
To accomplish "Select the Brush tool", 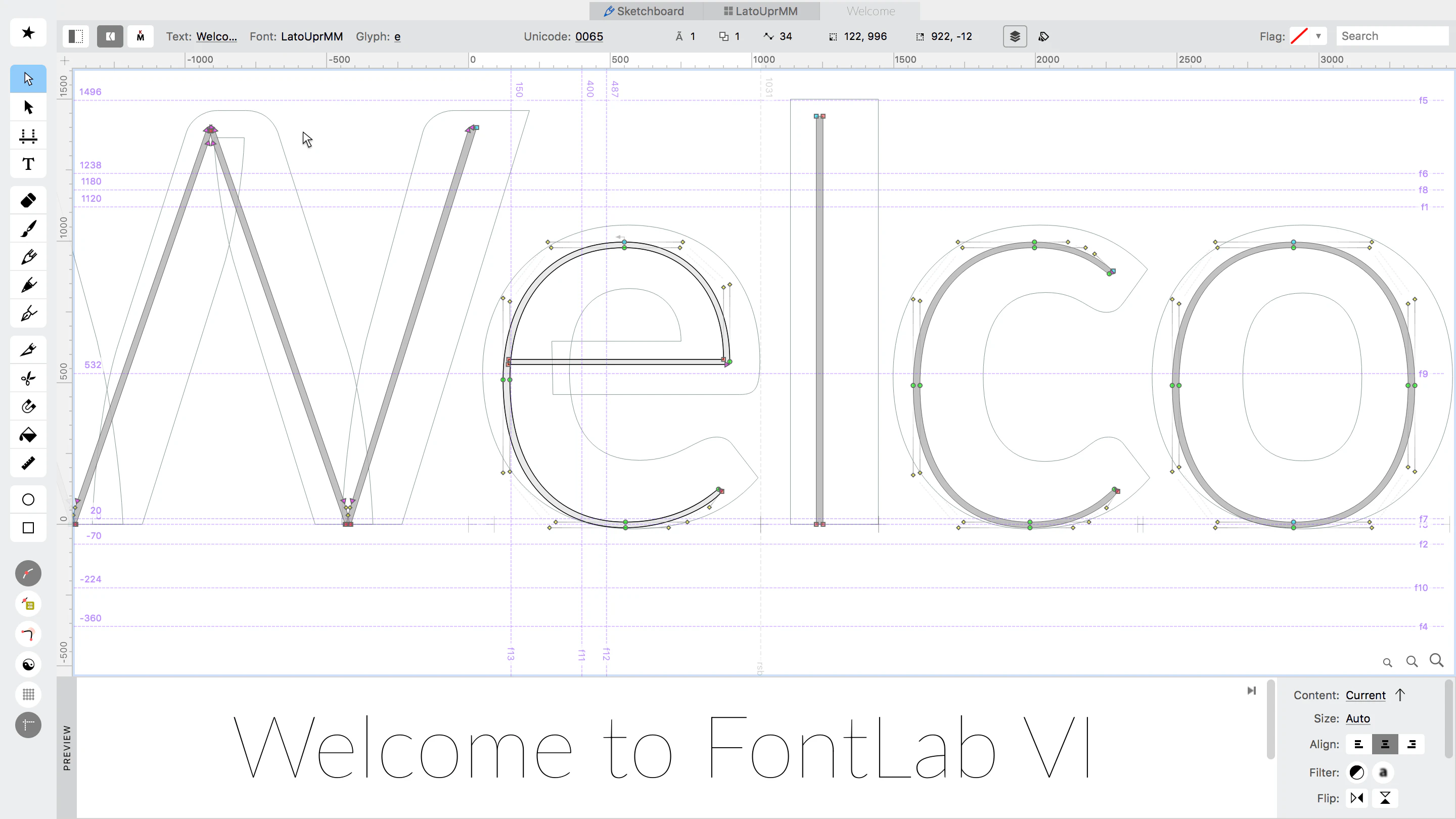I will [28, 229].
